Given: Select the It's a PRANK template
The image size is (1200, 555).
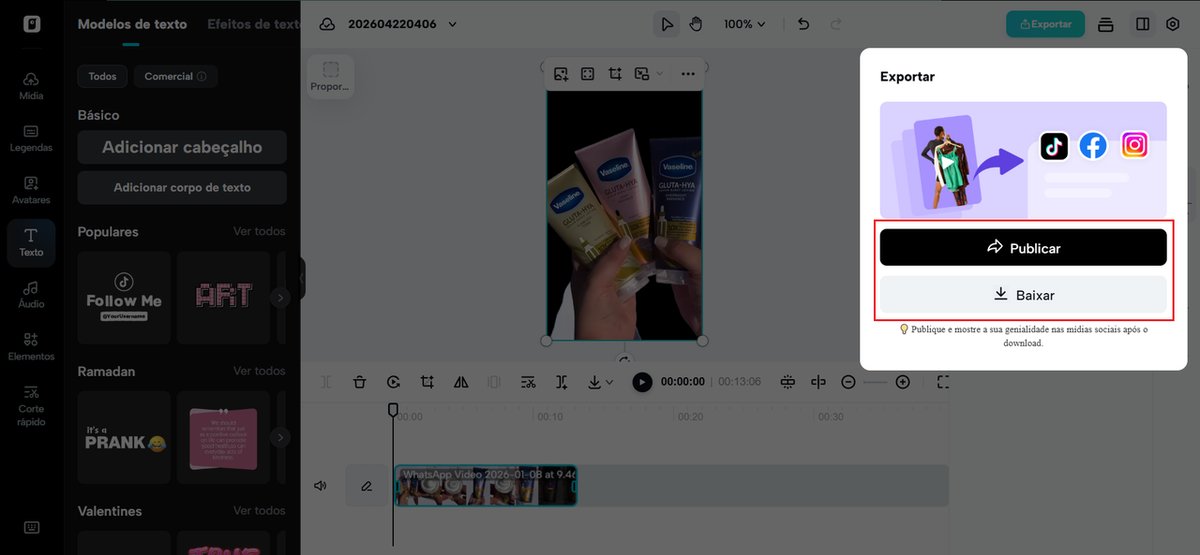Looking at the screenshot, I should (124, 437).
